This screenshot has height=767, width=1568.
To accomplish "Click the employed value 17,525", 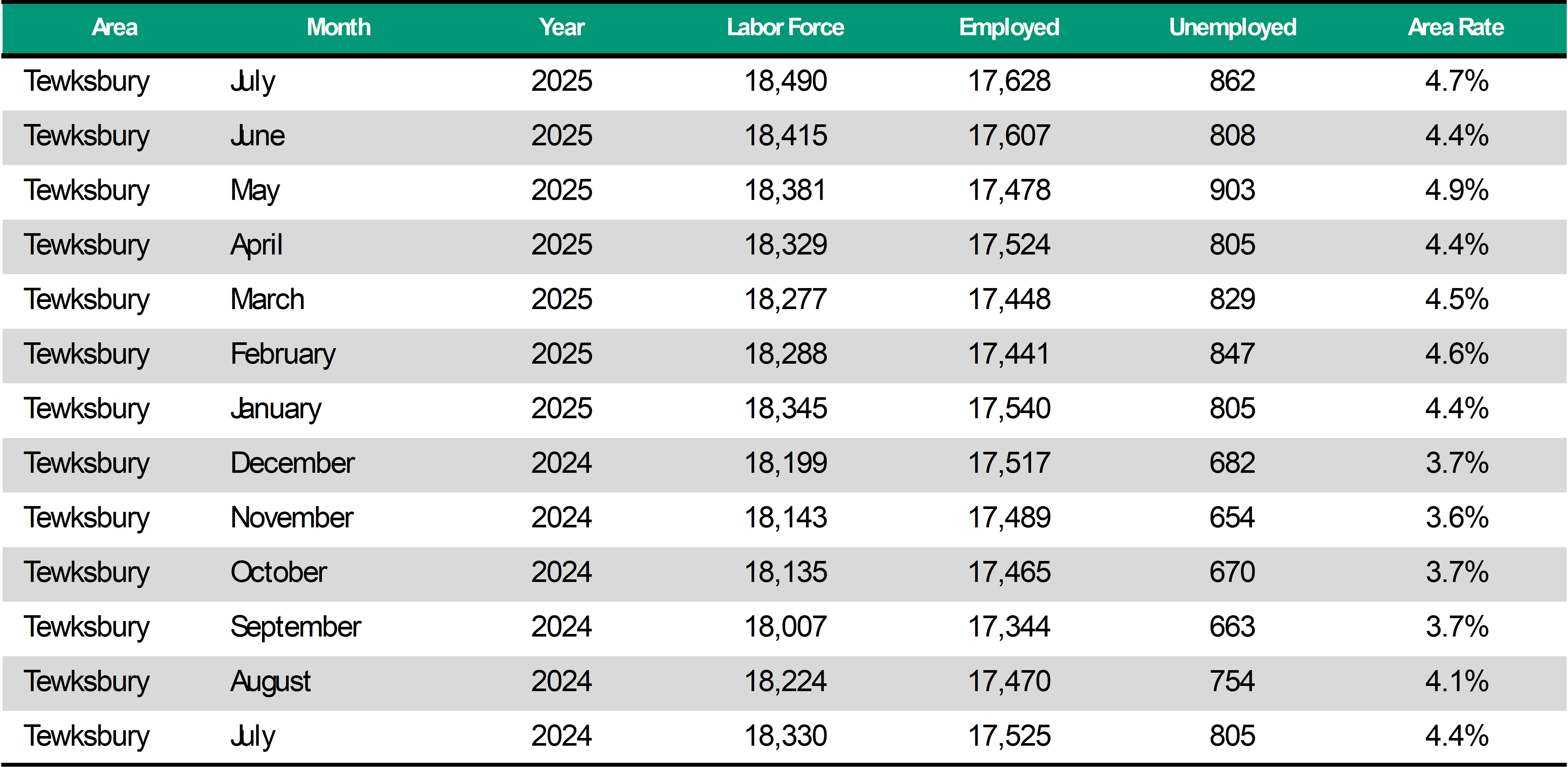I will pyautogui.click(x=1009, y=736).
